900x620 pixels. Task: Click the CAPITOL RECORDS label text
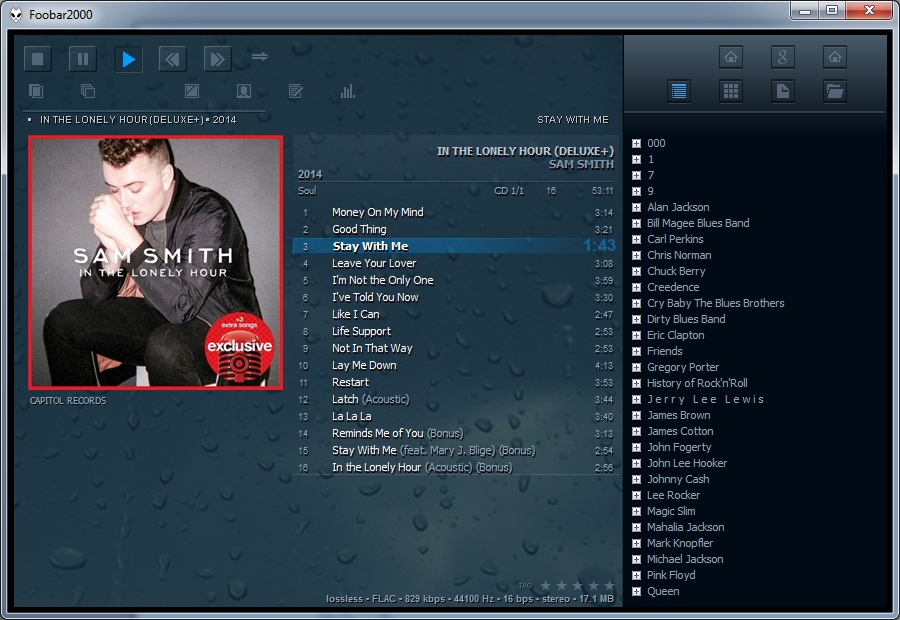click(68, 401)
